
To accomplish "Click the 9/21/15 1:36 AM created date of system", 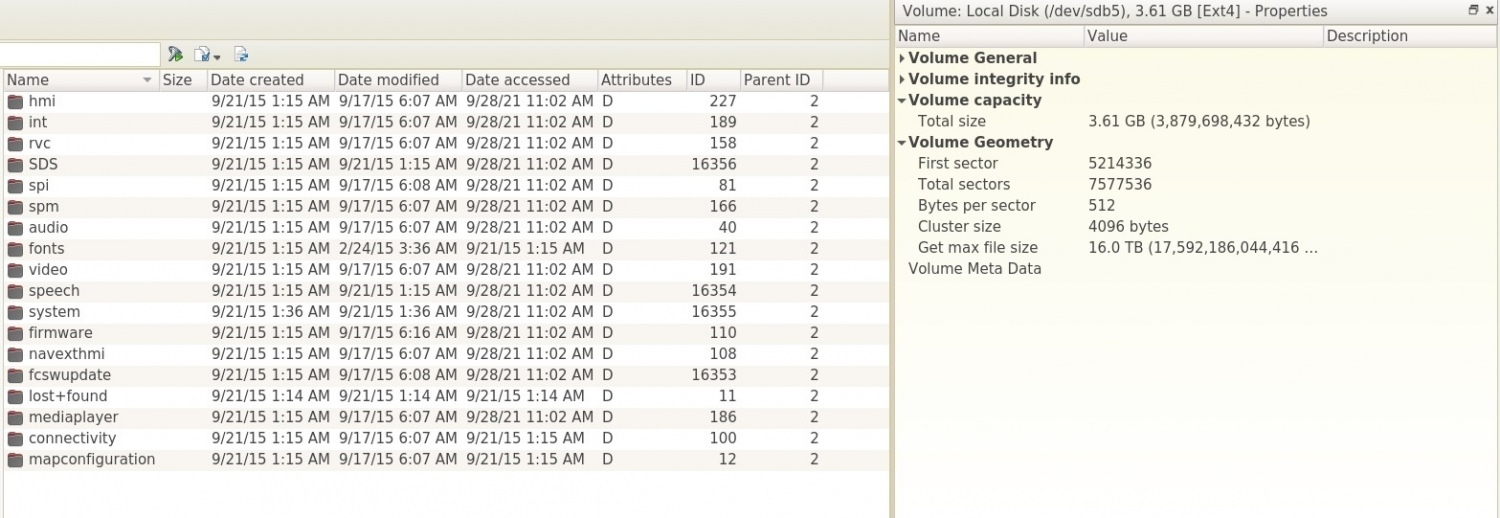I will click(270, 311).
